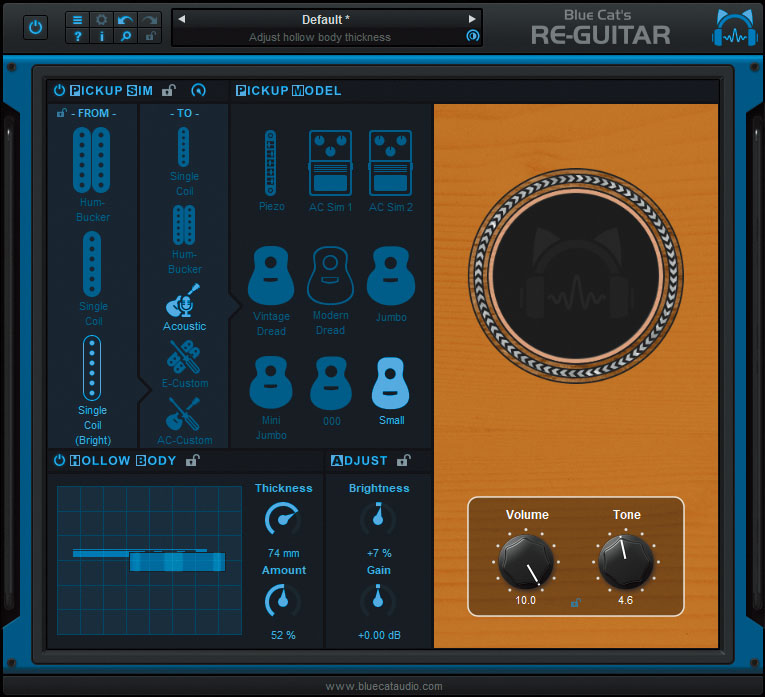Choose 000 guitar model
Viewport: 765px width, 697px height.
331,391
